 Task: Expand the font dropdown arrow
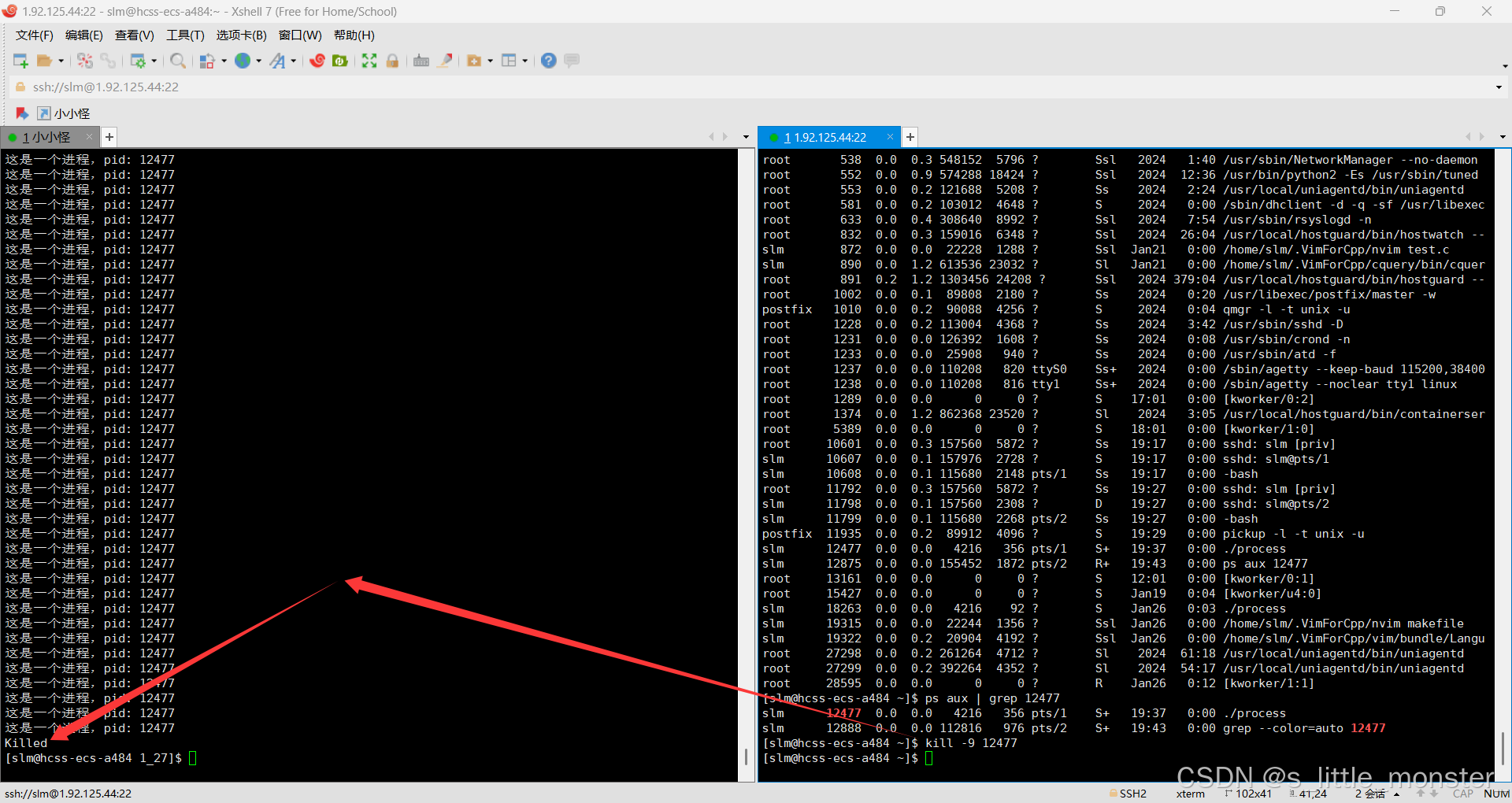click(294, 61)
